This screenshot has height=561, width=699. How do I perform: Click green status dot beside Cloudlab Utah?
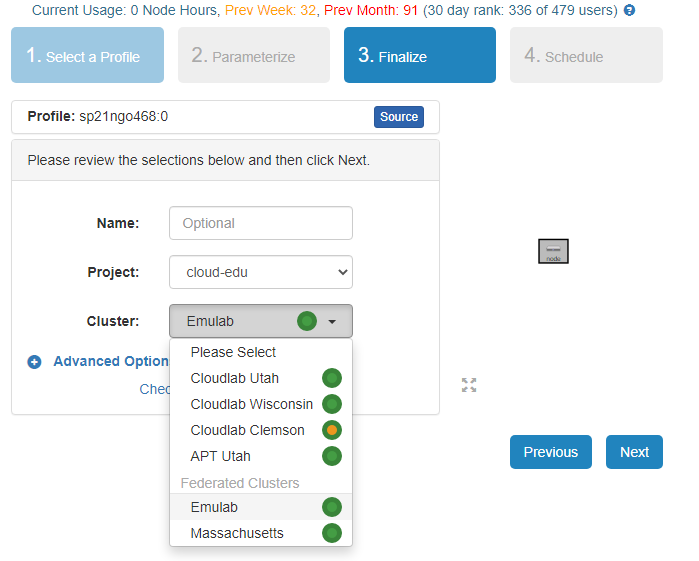point(331,378)
